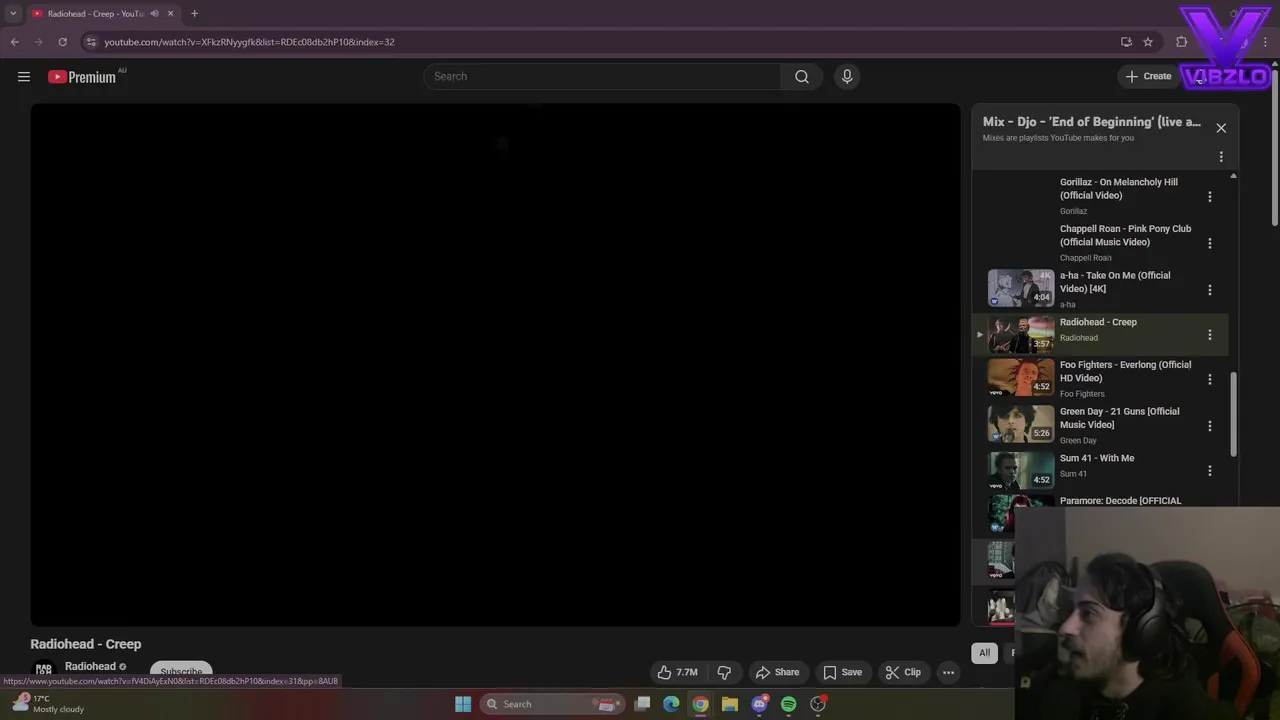Image resolution: width=1280 pixels, height=720 pixels.
Task: Play Sum 41 With Me thumbnail
Action: [1021, 470]
